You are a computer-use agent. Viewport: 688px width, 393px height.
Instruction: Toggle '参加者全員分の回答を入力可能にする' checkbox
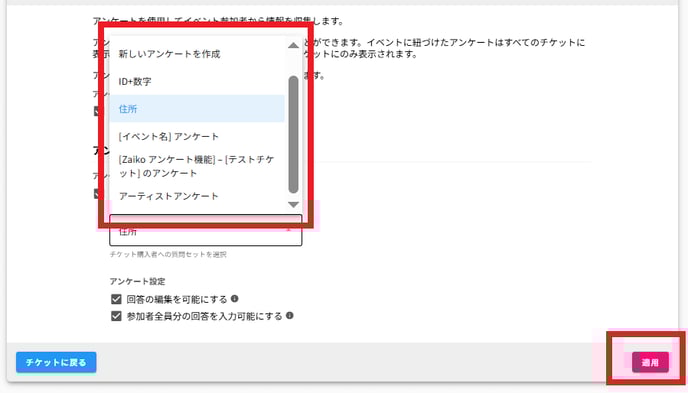click(x=116, y=316)
